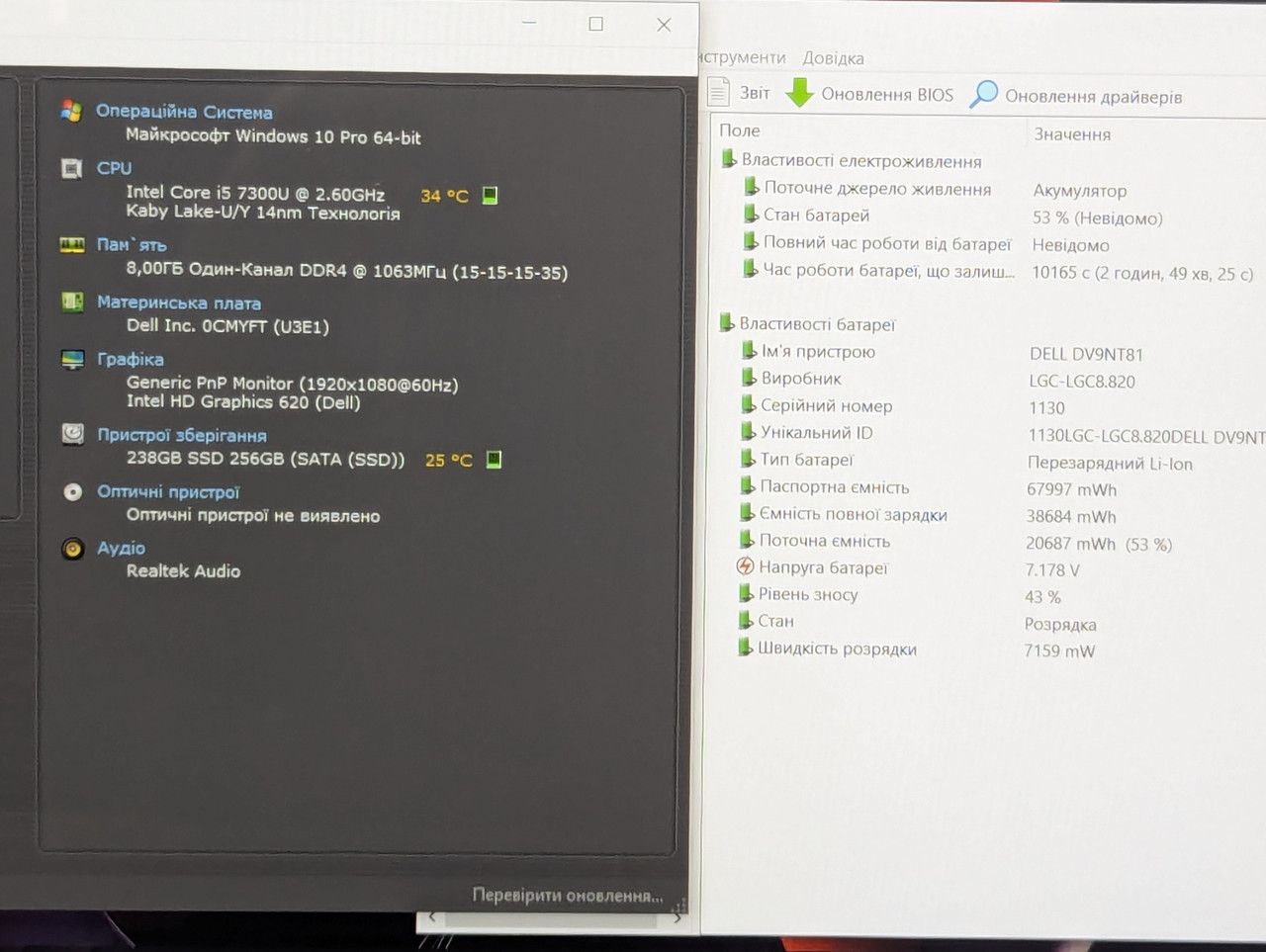Click the icon next to Поточне джерело живлення
The height and width of the screenshot is (952, 1266).
click(x=752, y=187)
